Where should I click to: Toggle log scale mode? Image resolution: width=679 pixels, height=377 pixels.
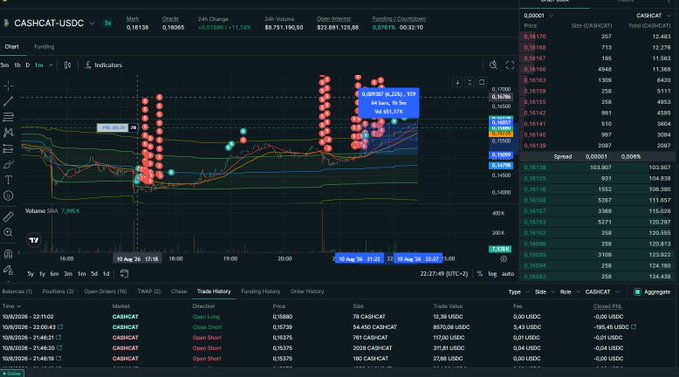[492, 274]
